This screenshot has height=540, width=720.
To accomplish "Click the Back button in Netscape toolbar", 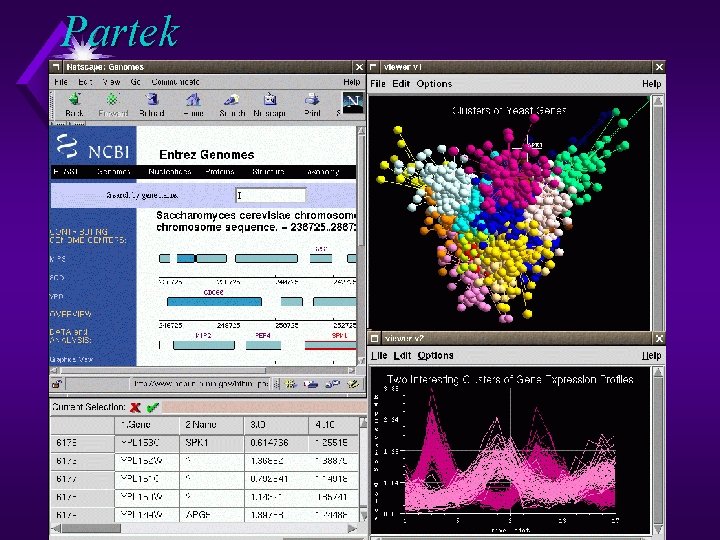I will [x=74, y=105].
